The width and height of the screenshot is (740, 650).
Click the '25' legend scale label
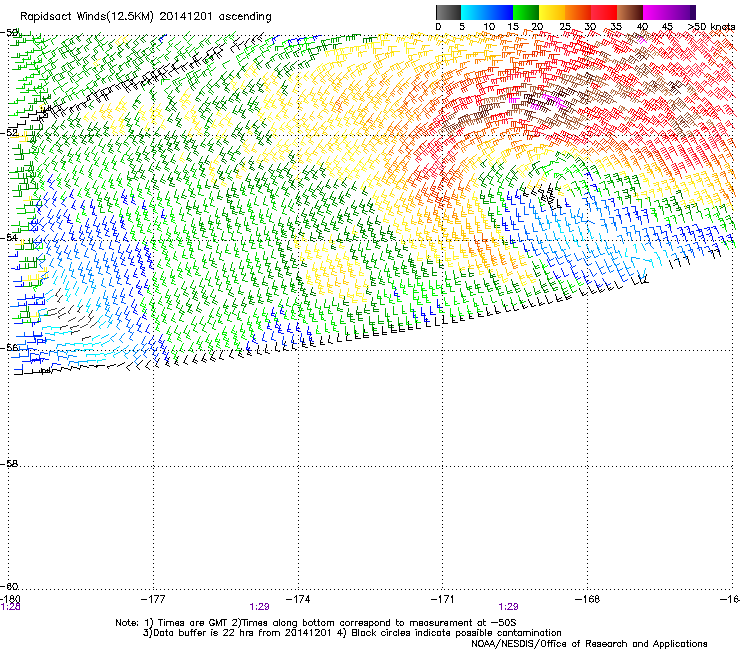tap(564, 27)
